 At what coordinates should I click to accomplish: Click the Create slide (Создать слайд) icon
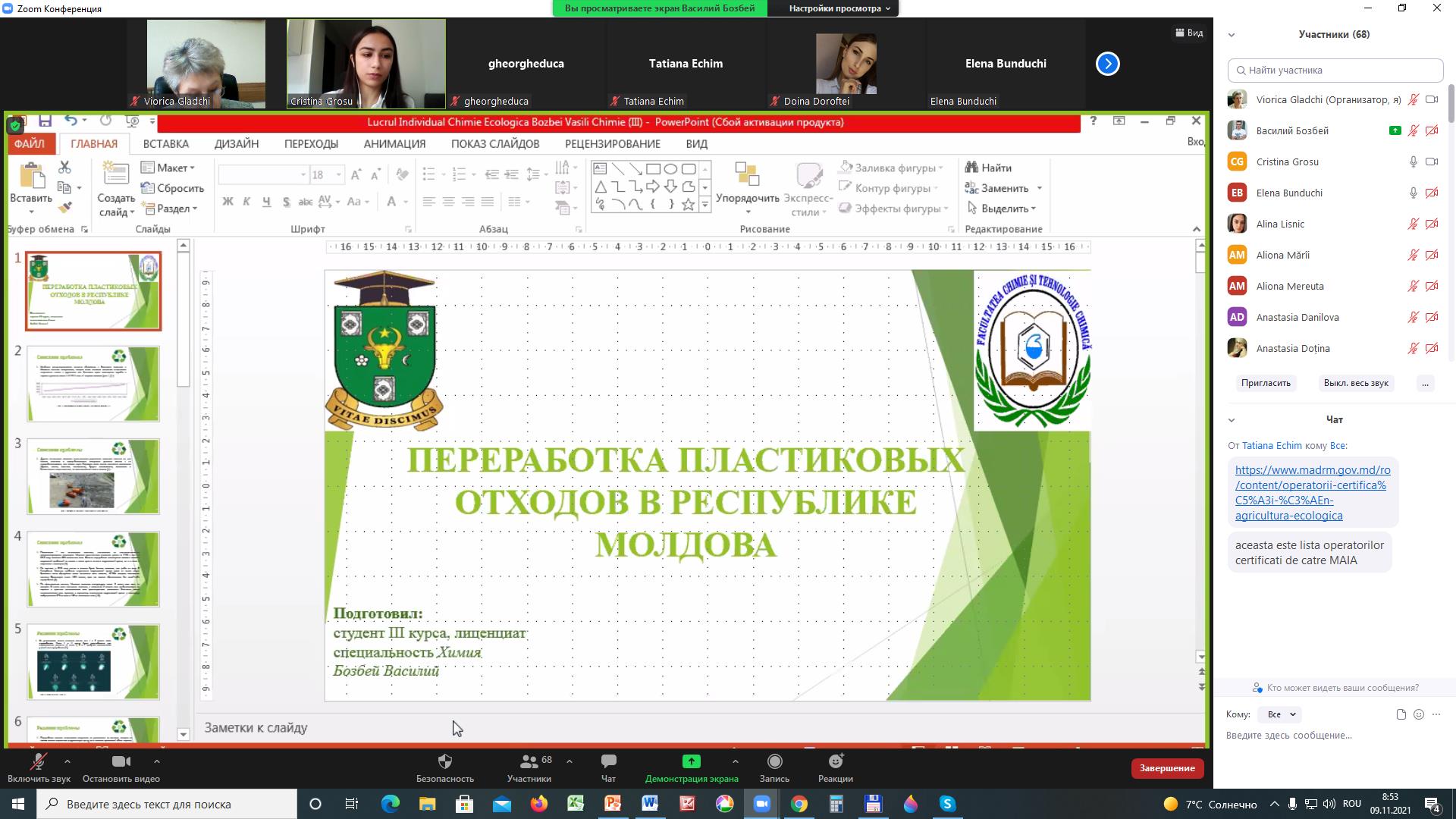click(115, 173)
